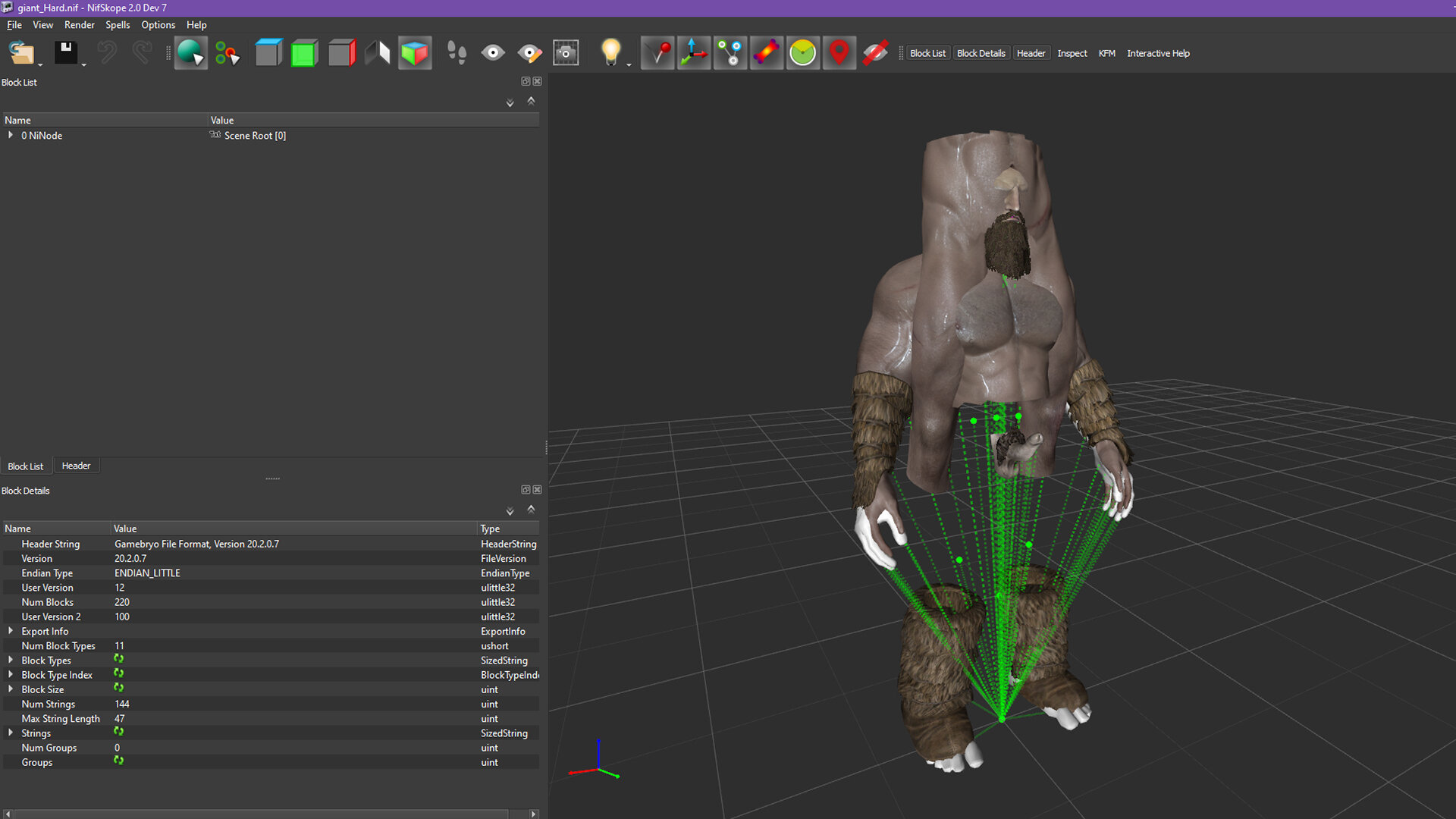Toggle the hidden-eye with red slash button
The image size is (1456, 819).
point(875,53)
